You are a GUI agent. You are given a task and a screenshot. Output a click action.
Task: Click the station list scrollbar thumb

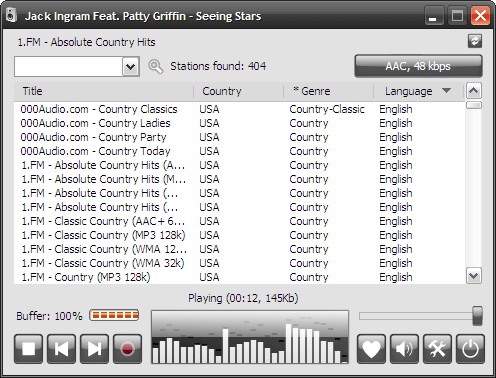point(474,105)
